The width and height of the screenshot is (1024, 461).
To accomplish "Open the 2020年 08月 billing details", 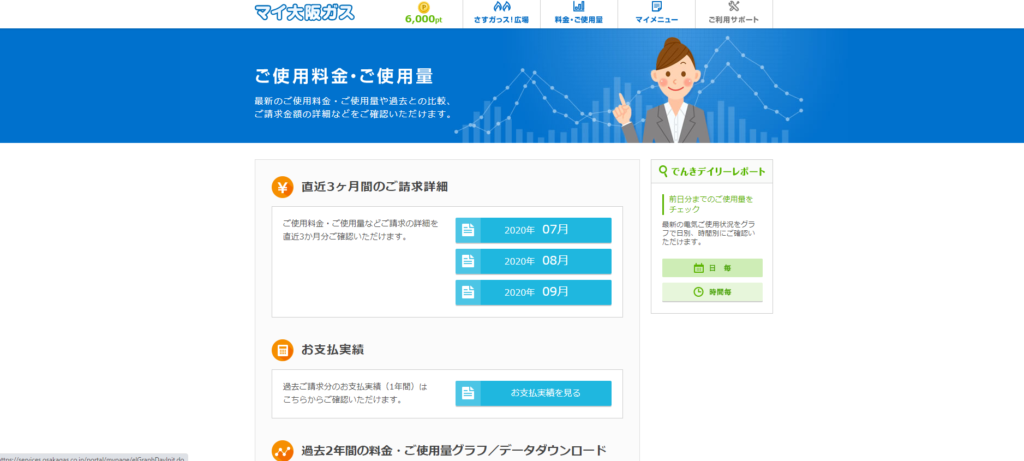I will click(533, 261).
